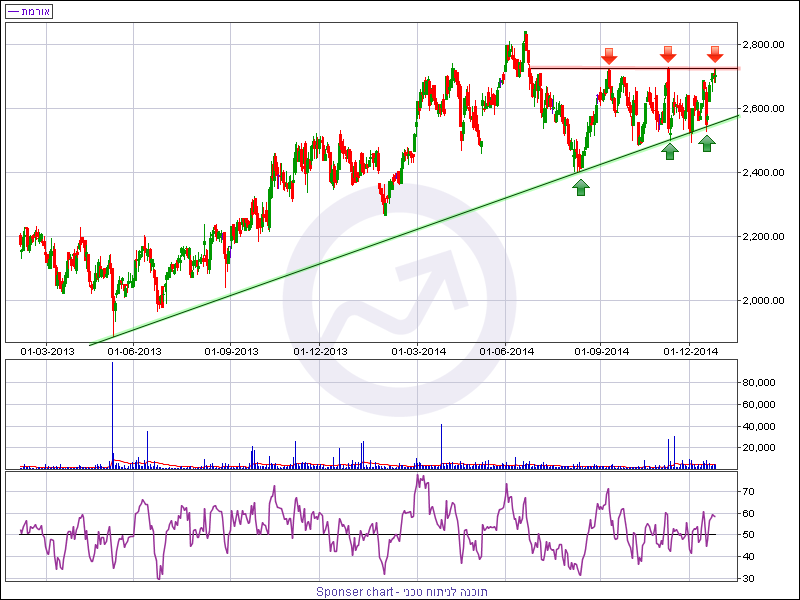This screenshot has height=600, width=800.
Task: Click the 70 level on the oscillator axis
Action: (x=748, y=492)
